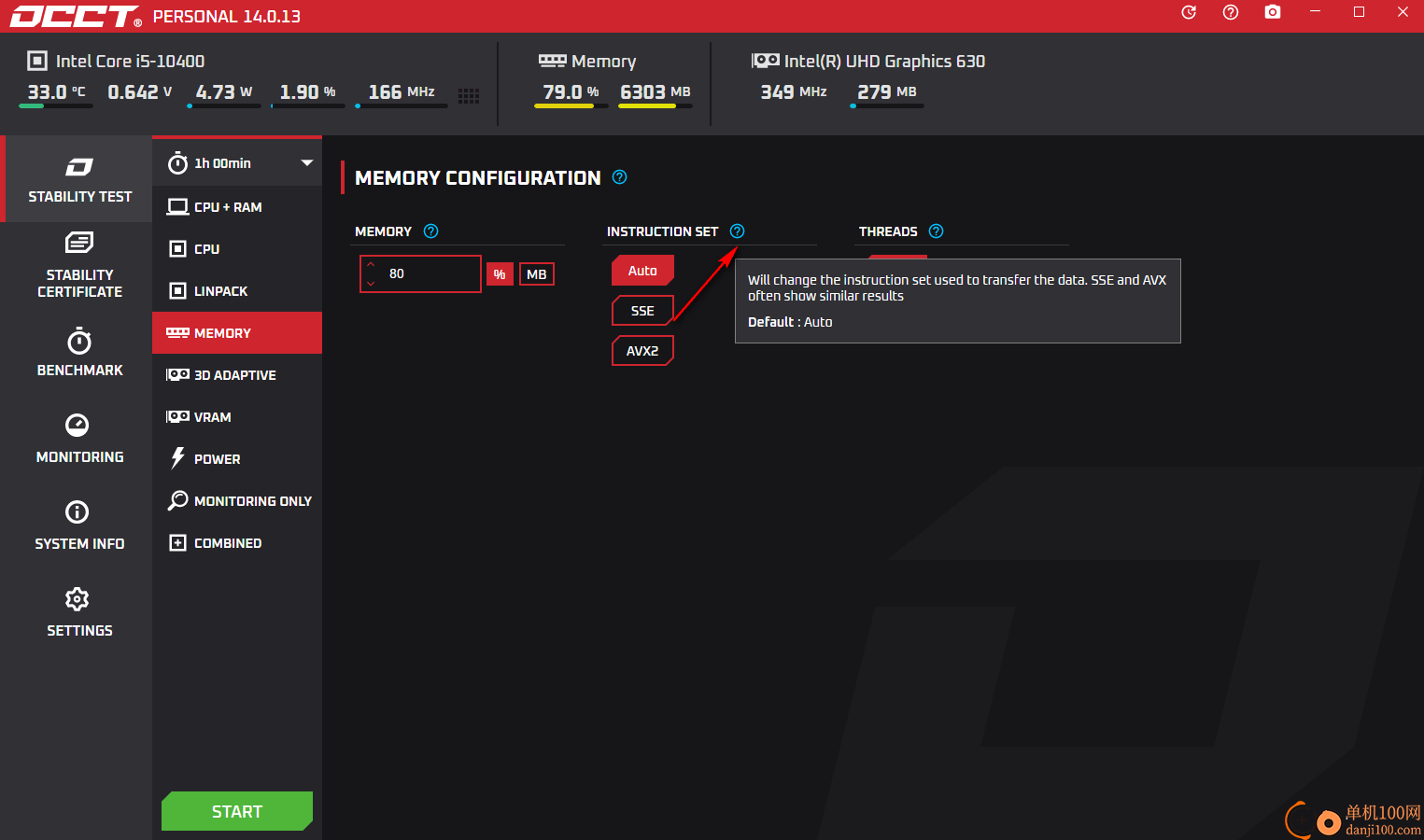The width and height of the screenshot is (1424, 840).
Task: Select the Monitoring Only option
Action: click(x=237, y=501)
